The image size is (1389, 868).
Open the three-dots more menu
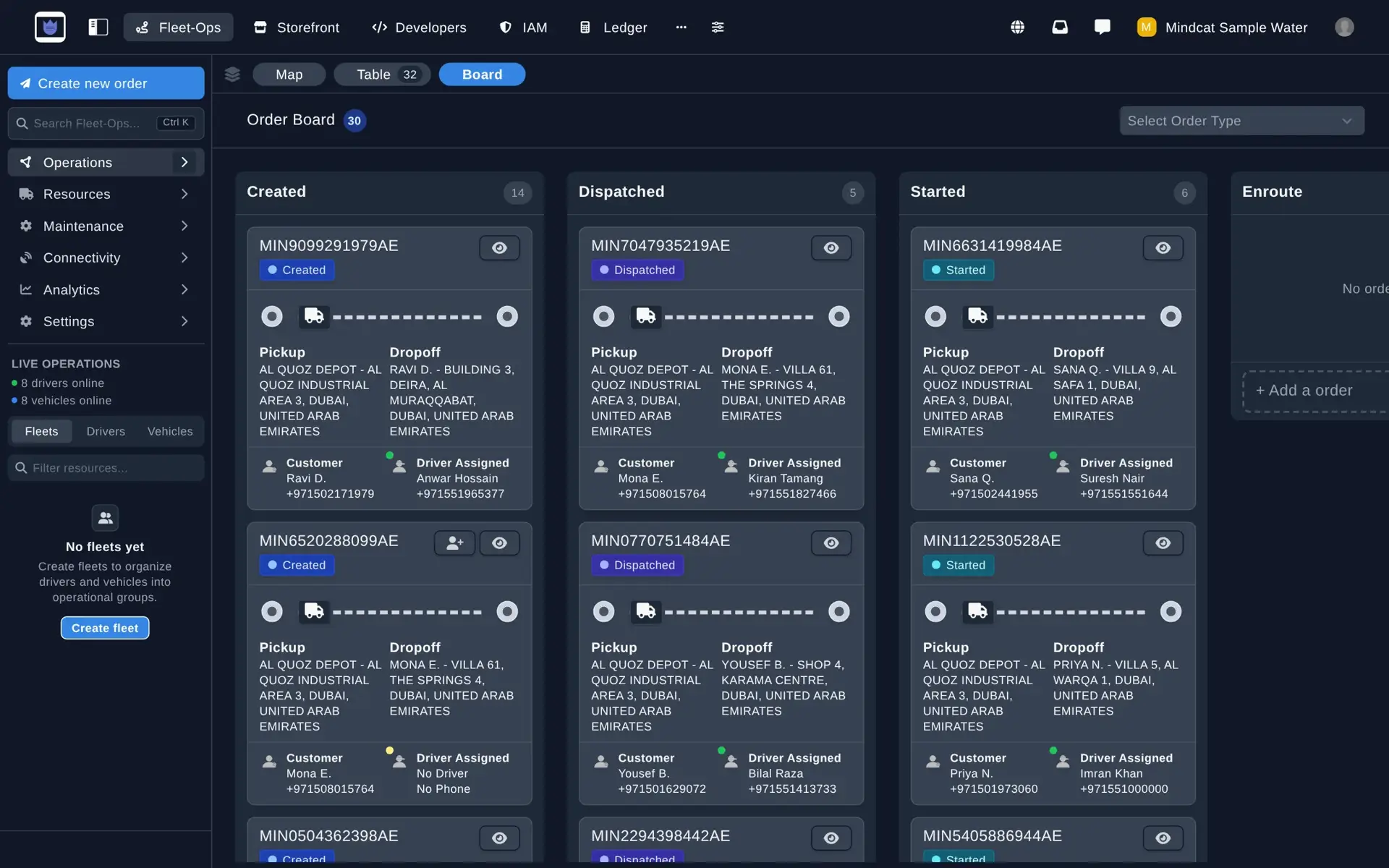coord(681,27)
